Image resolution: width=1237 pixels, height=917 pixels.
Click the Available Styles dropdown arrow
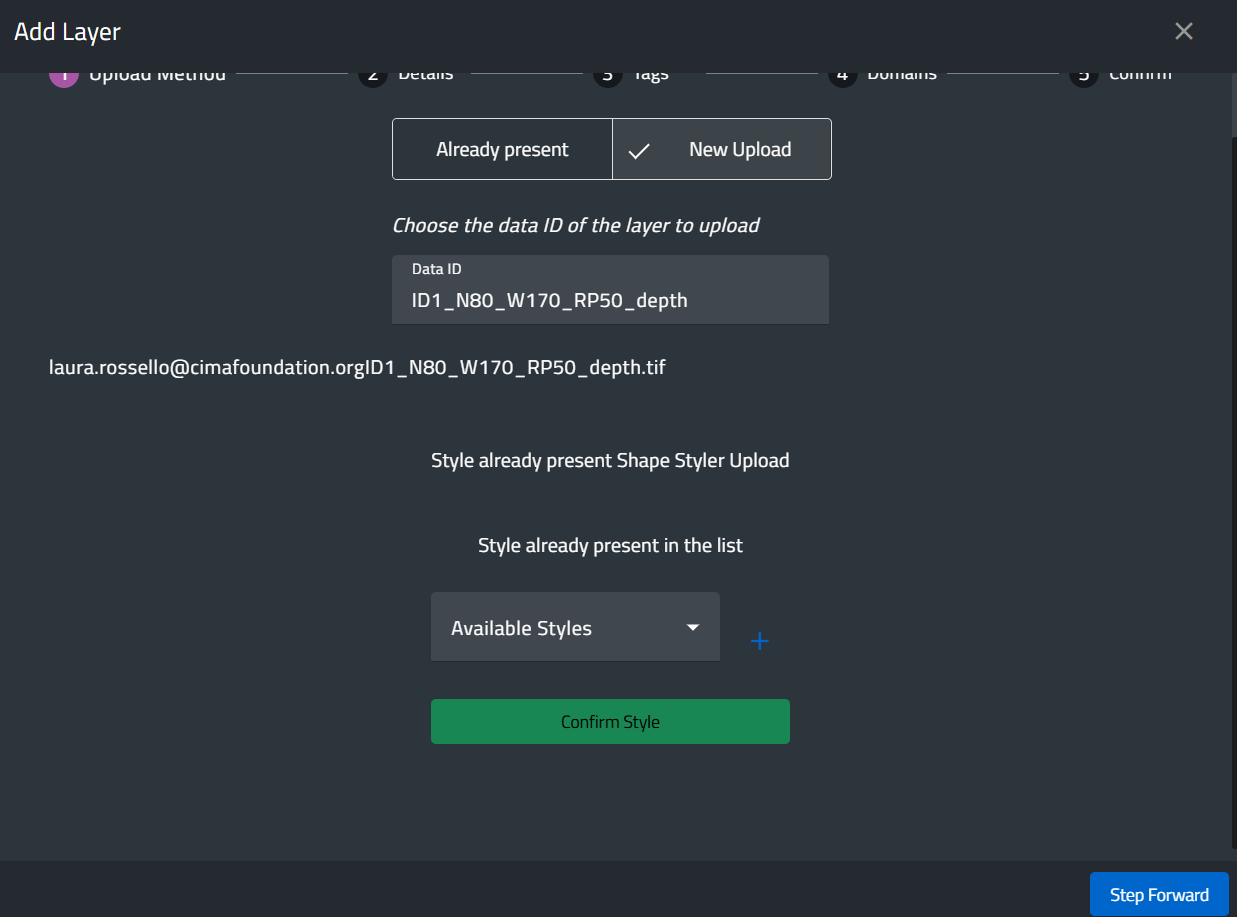click(x=692, y=628)
